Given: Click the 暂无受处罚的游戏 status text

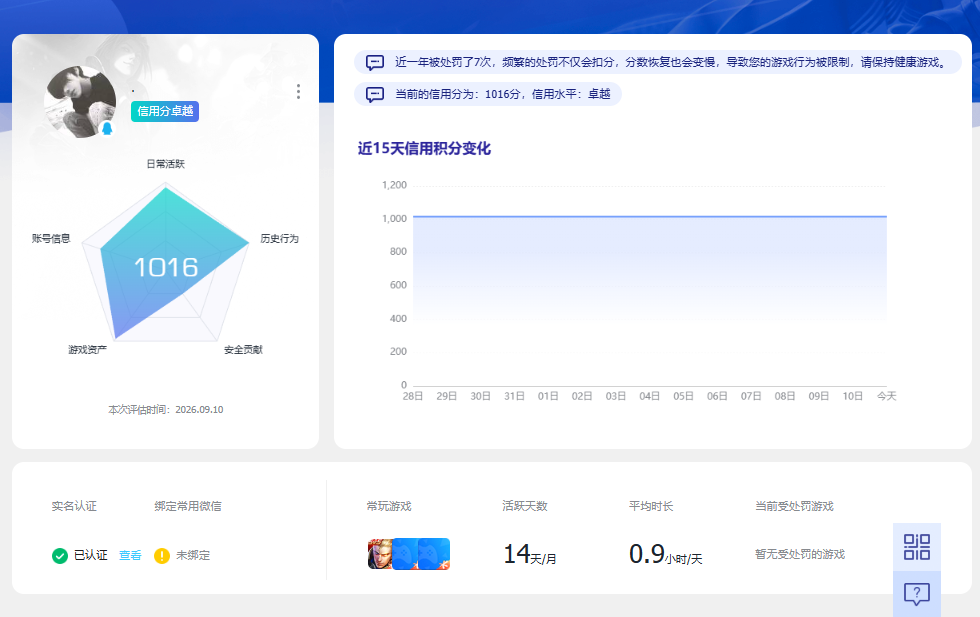Looking at the screenshot, I should tap(800, 554).
